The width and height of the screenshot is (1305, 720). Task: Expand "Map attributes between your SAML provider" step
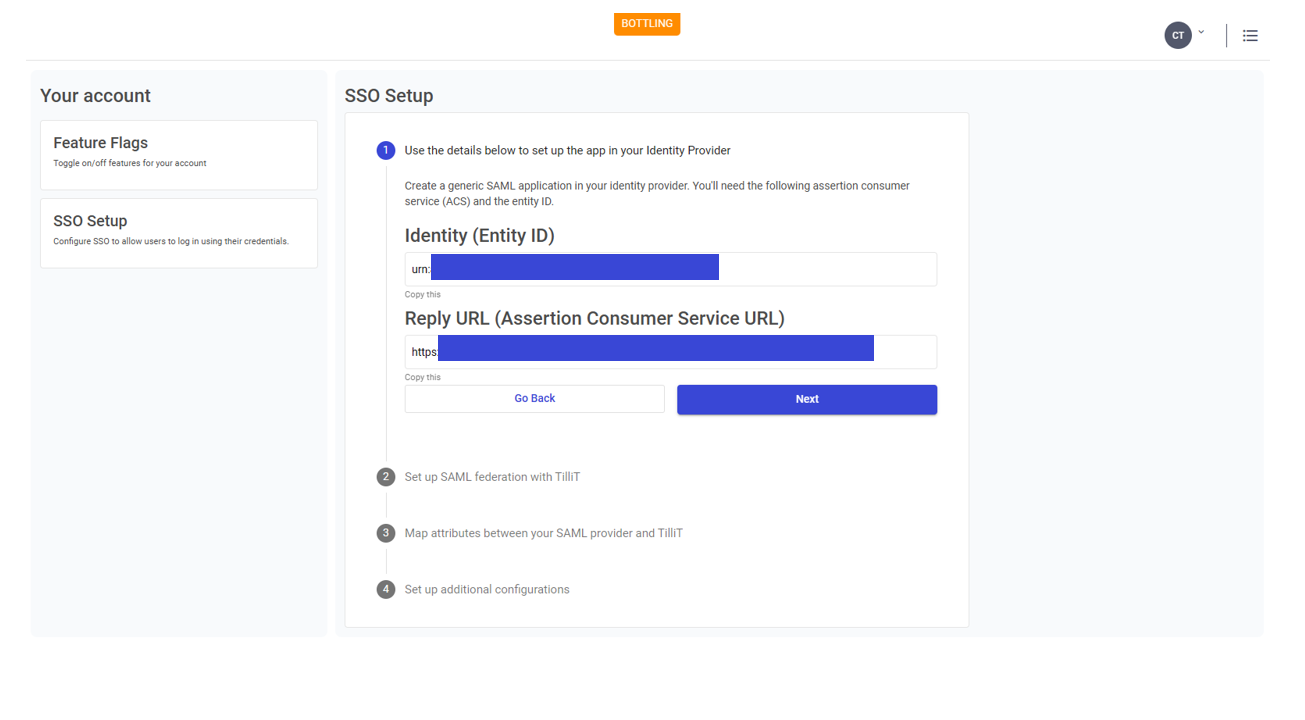544,533
